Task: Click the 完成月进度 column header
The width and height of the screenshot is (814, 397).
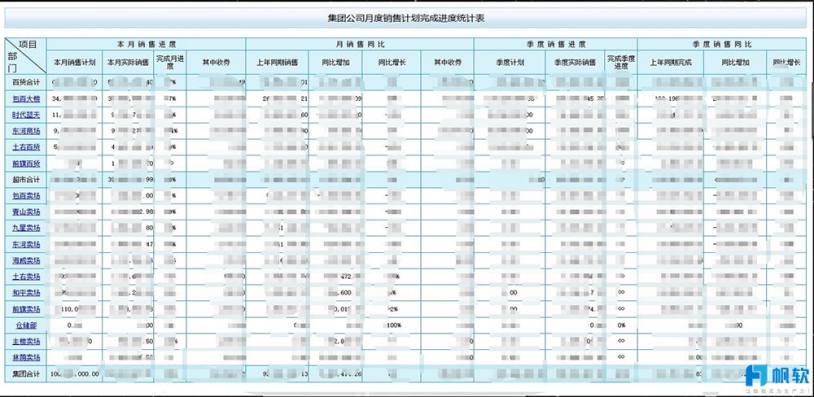Action: point(170,62)
